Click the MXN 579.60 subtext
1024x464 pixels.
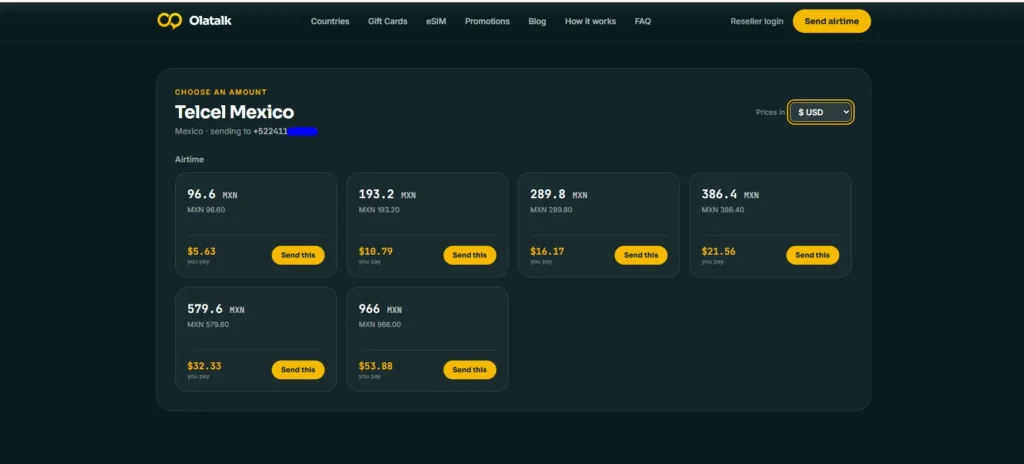(x=208, y=324)
